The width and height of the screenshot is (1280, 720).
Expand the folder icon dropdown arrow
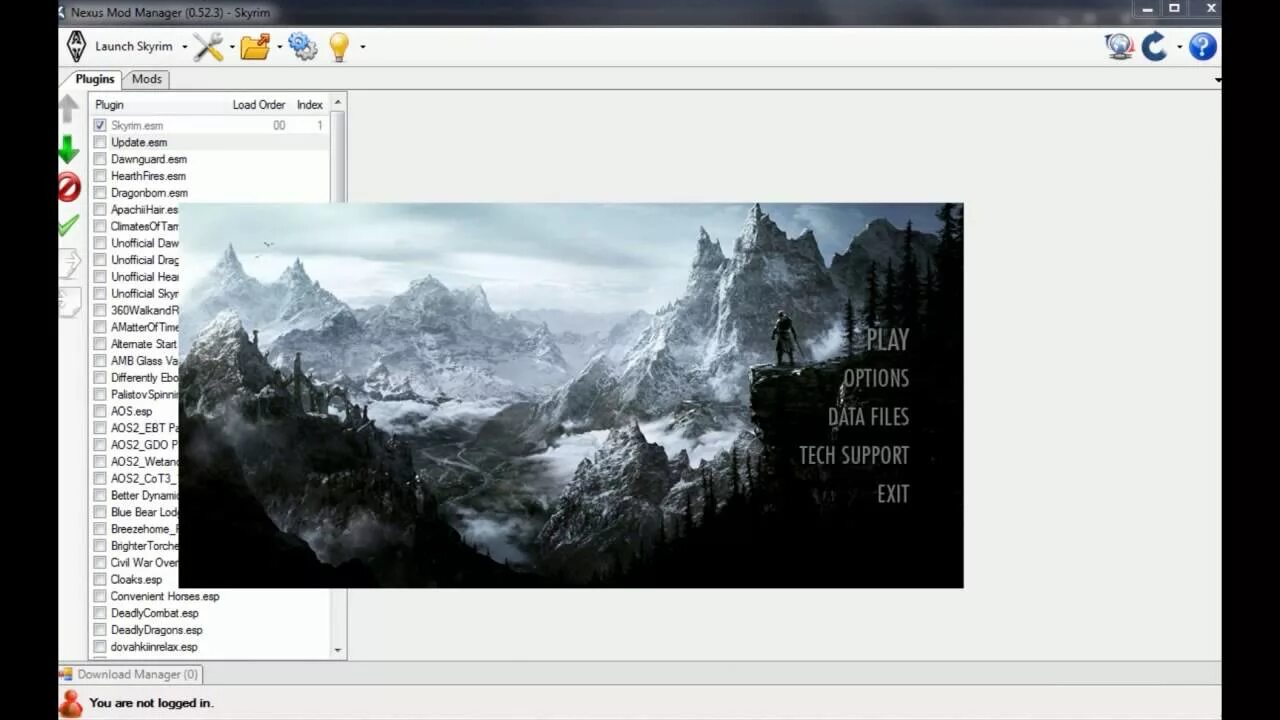[x=279, y=47]
